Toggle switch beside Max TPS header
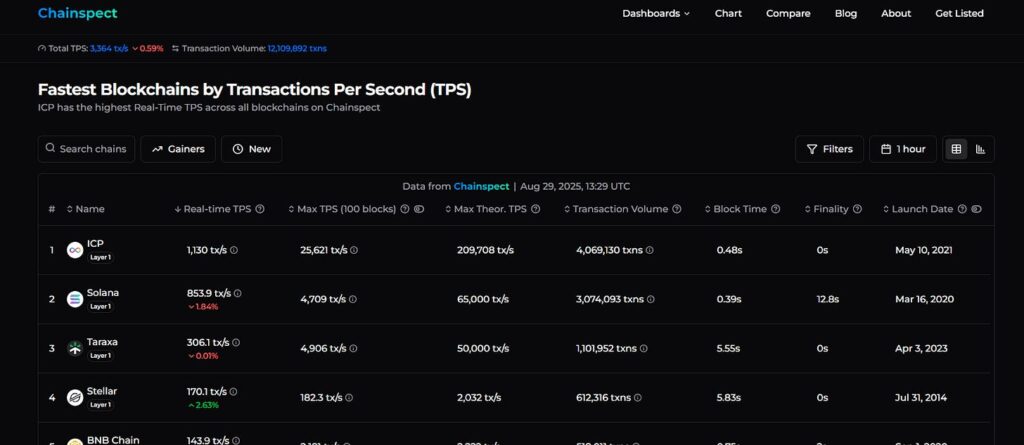The image size is (1024, 445). coord(419,209)
